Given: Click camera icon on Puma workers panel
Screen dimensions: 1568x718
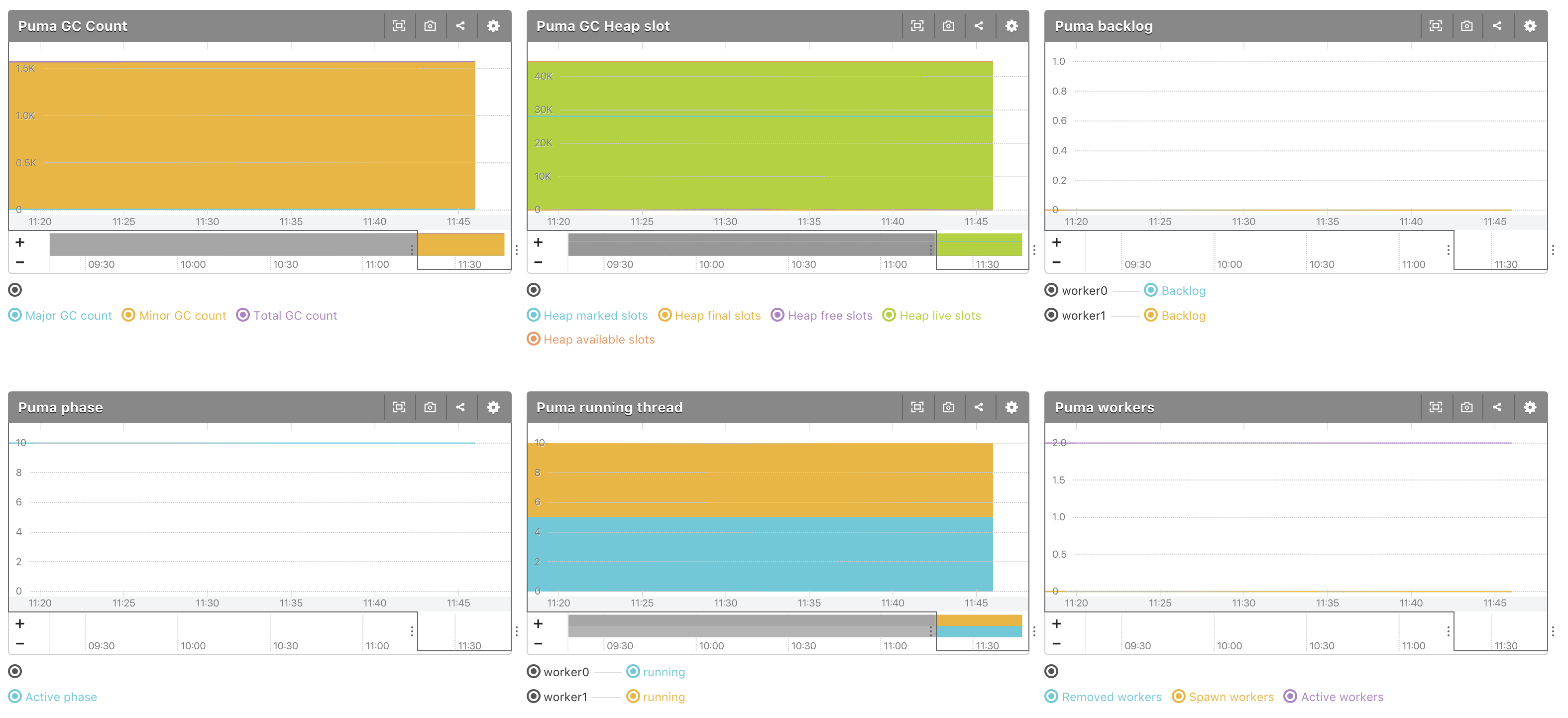Looking at the screenshot, I should pos(1466,407).
